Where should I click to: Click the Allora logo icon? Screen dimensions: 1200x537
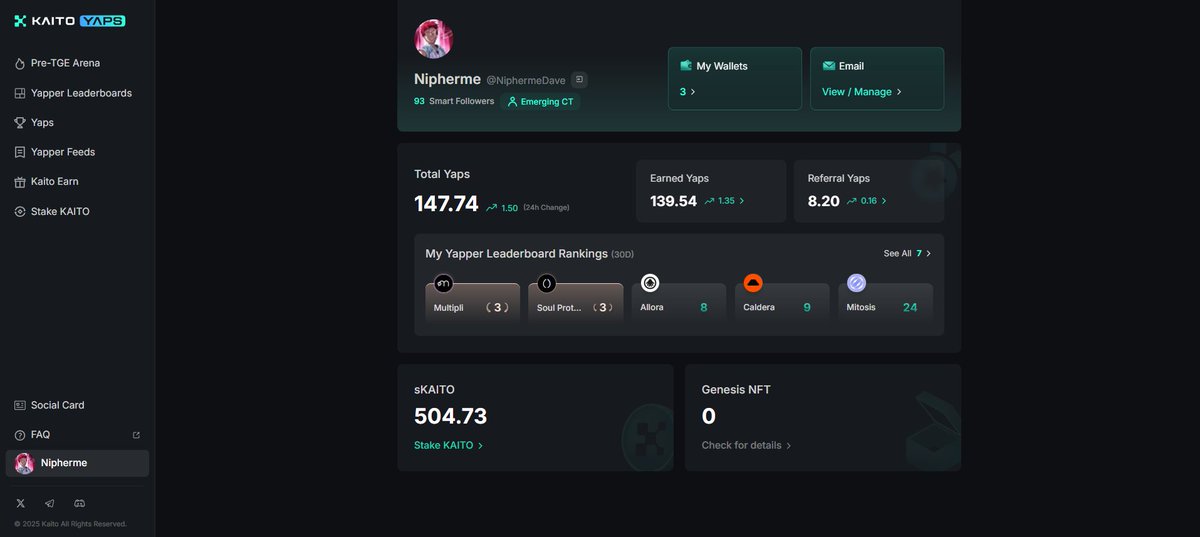(x=650, y=283)
